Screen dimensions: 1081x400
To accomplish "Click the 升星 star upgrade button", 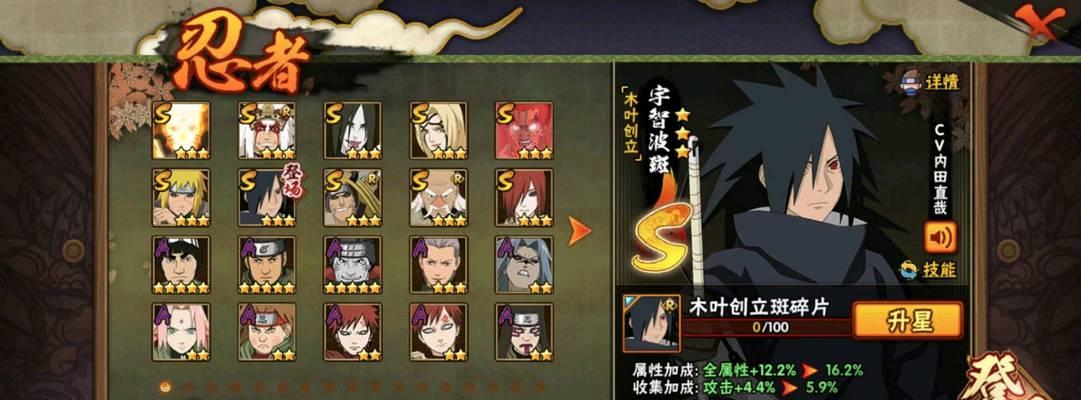I will [x=907, y=320].
